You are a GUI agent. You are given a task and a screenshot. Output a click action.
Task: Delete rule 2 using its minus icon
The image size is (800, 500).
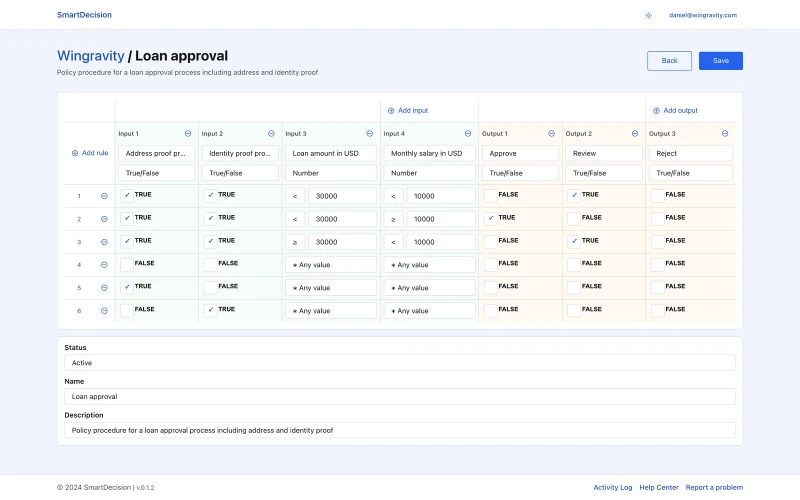point(104,219)
